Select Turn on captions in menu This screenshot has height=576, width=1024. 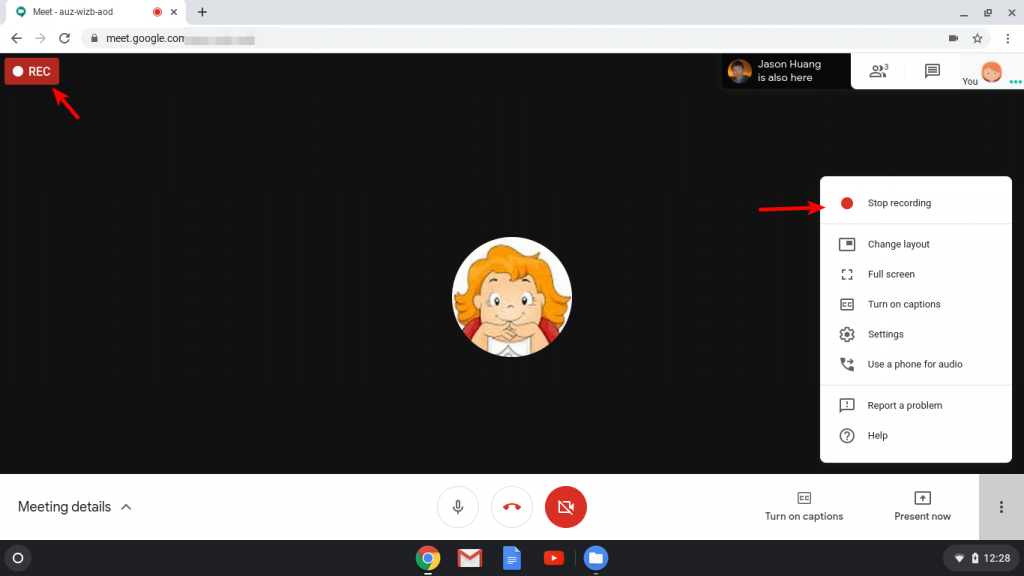(x=916, y=304)
